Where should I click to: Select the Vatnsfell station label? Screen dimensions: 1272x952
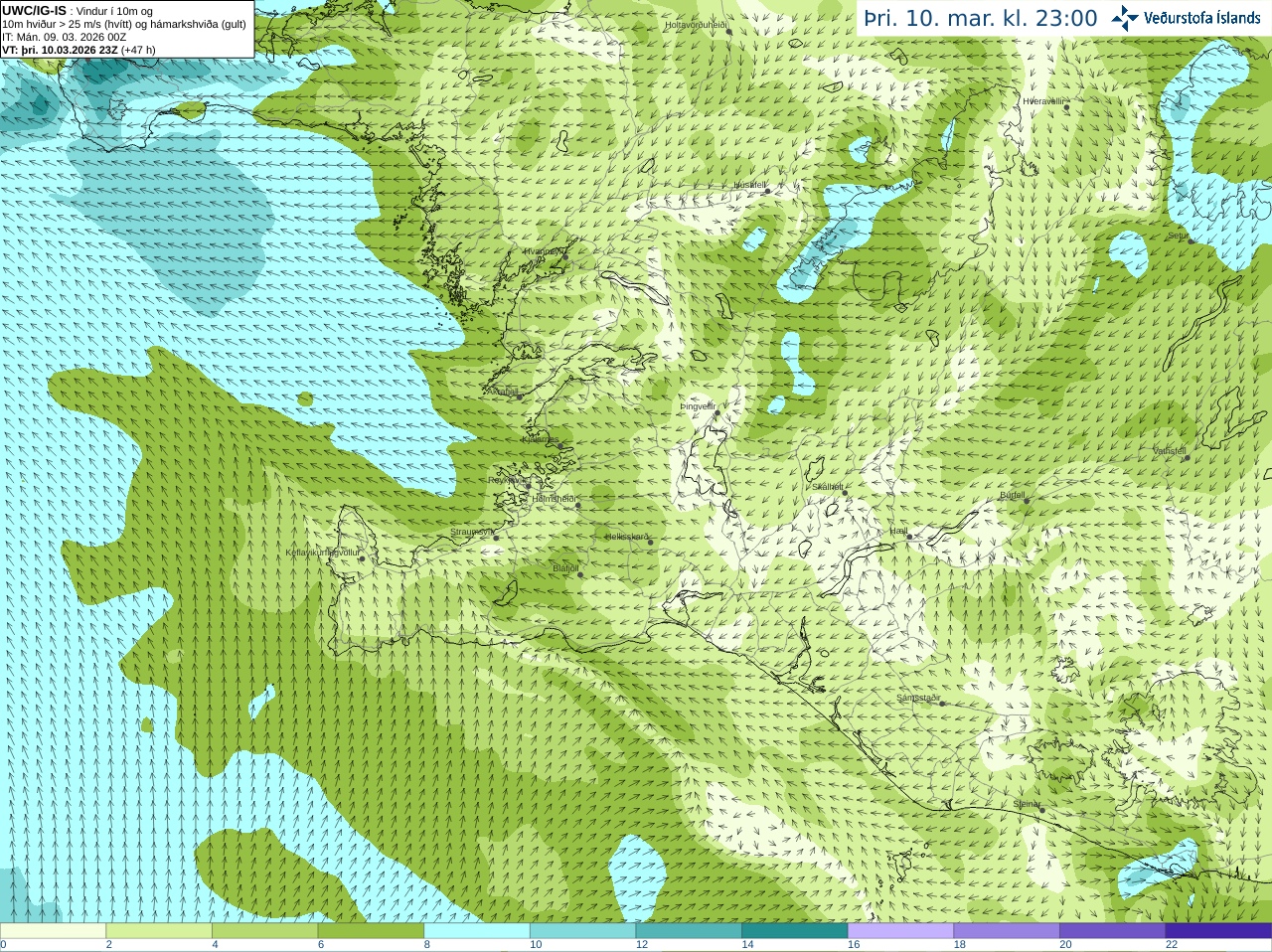(1170, 451)
